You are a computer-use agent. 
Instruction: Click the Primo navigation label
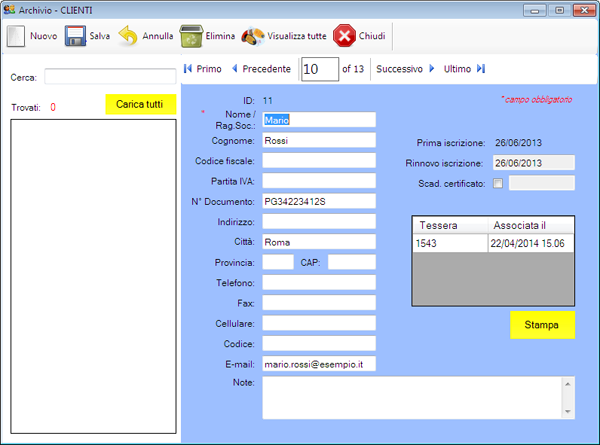tap(209, 69)
